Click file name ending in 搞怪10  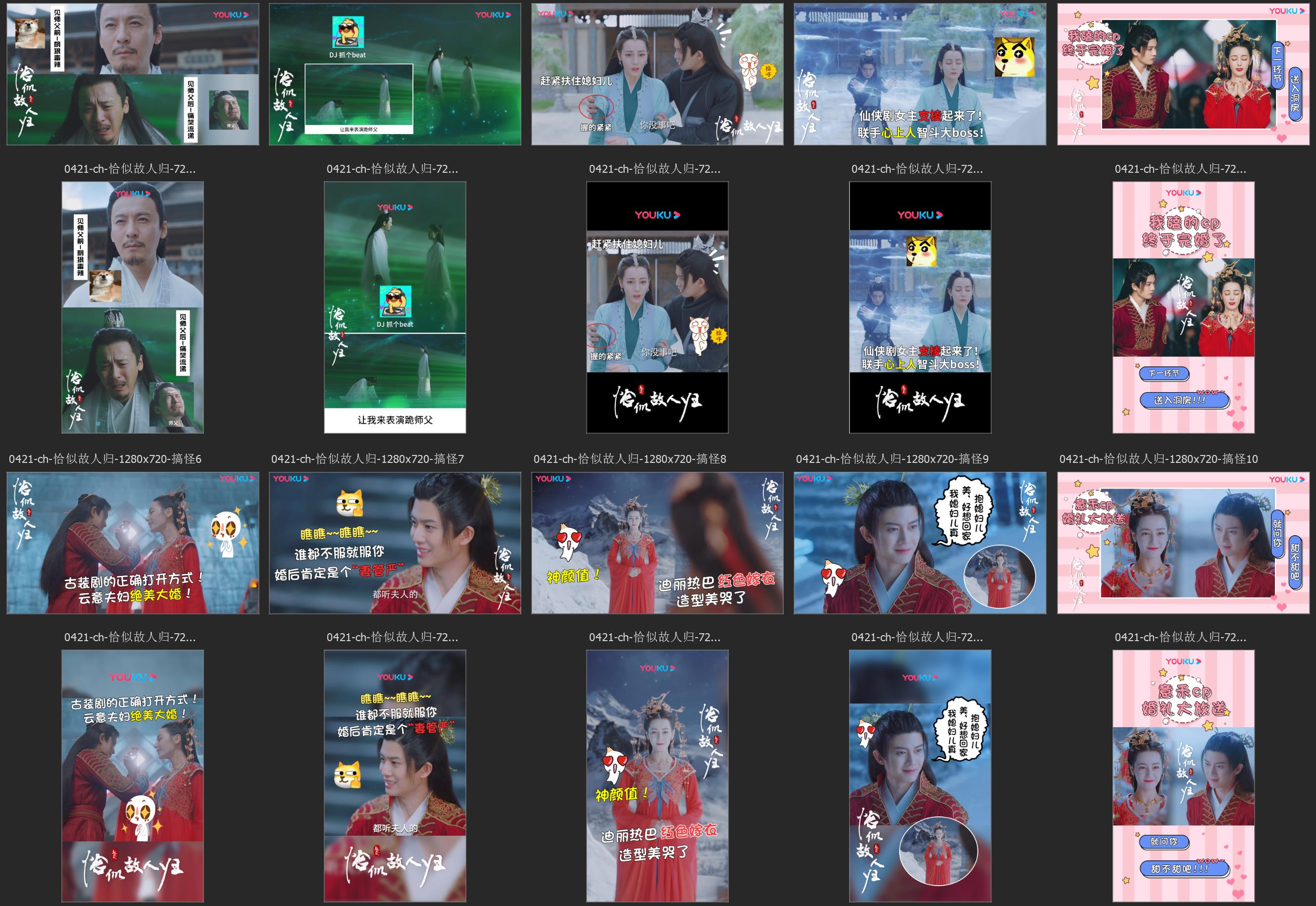click(1158, 458)
